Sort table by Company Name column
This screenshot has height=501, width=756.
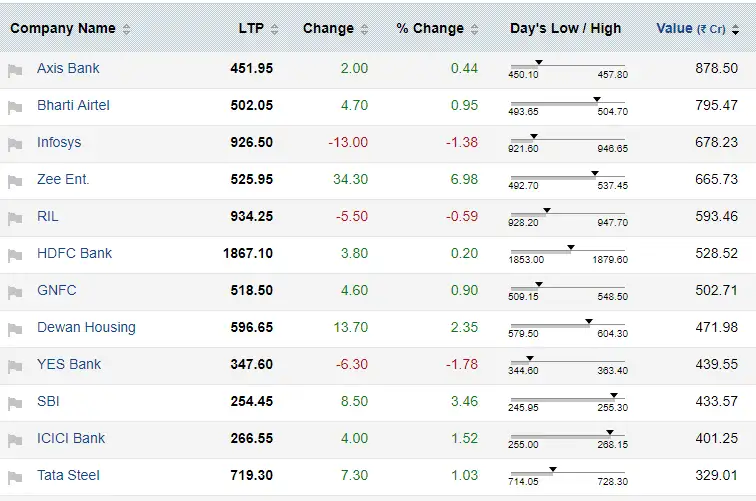[x=63, y=29]
